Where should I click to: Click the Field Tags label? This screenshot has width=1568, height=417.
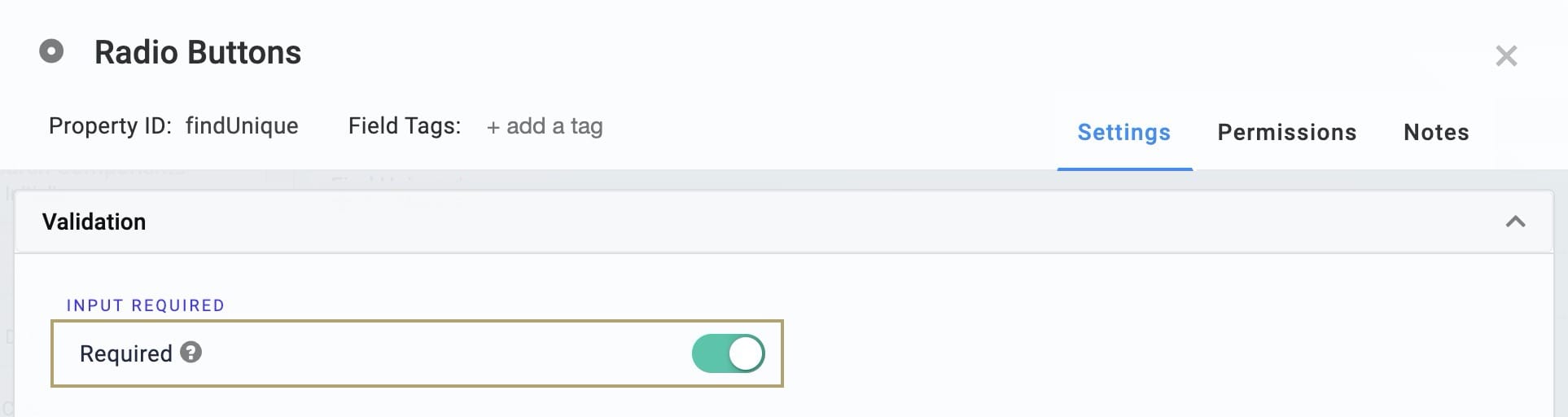(x=405, y=125)
